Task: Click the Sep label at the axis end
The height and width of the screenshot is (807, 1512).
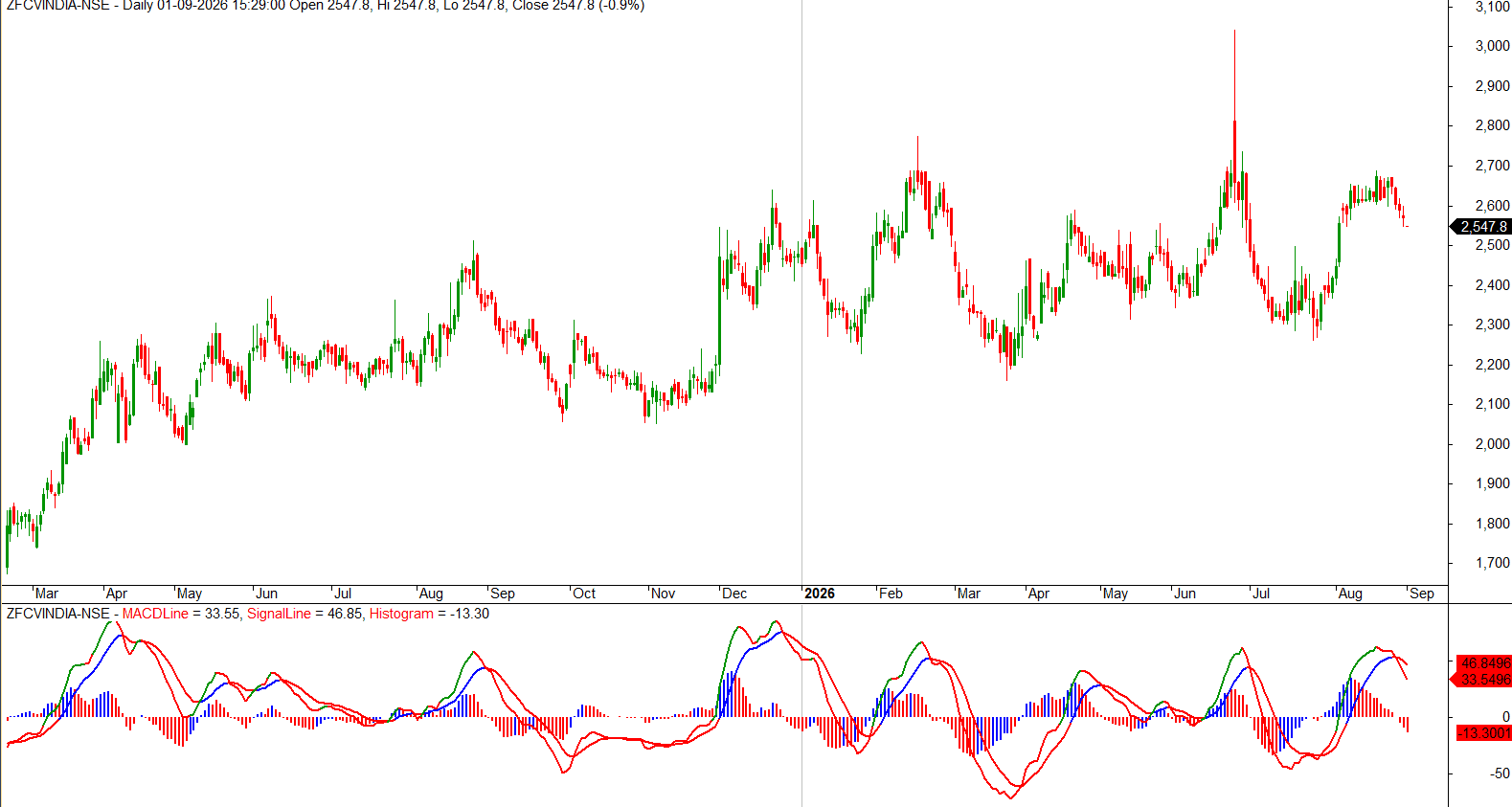Action: [x=1422, y=594]
